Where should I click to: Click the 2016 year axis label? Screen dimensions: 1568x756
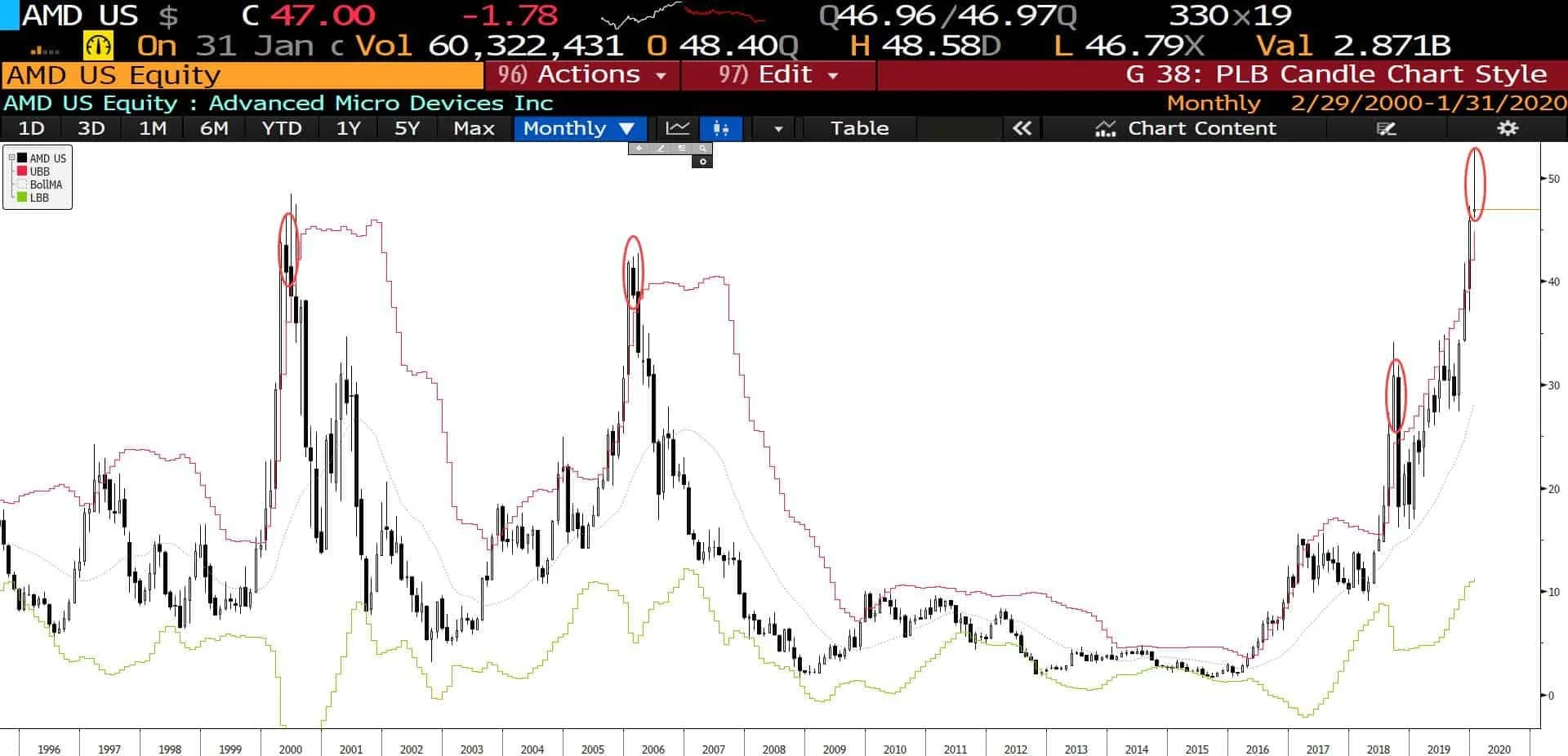1257,749
